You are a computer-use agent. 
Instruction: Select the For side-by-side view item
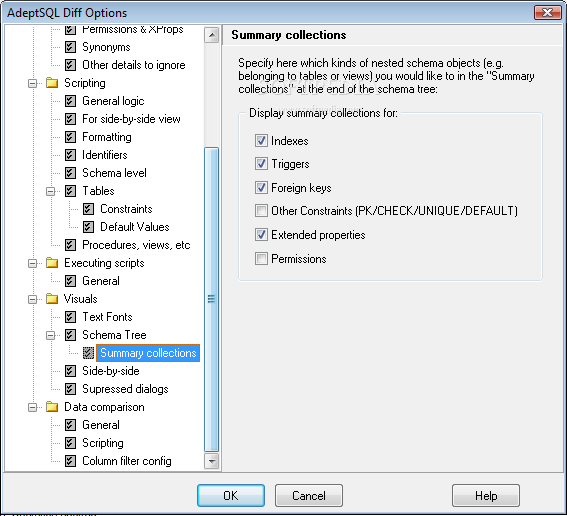pyautogui.click(x=131, y=119)
